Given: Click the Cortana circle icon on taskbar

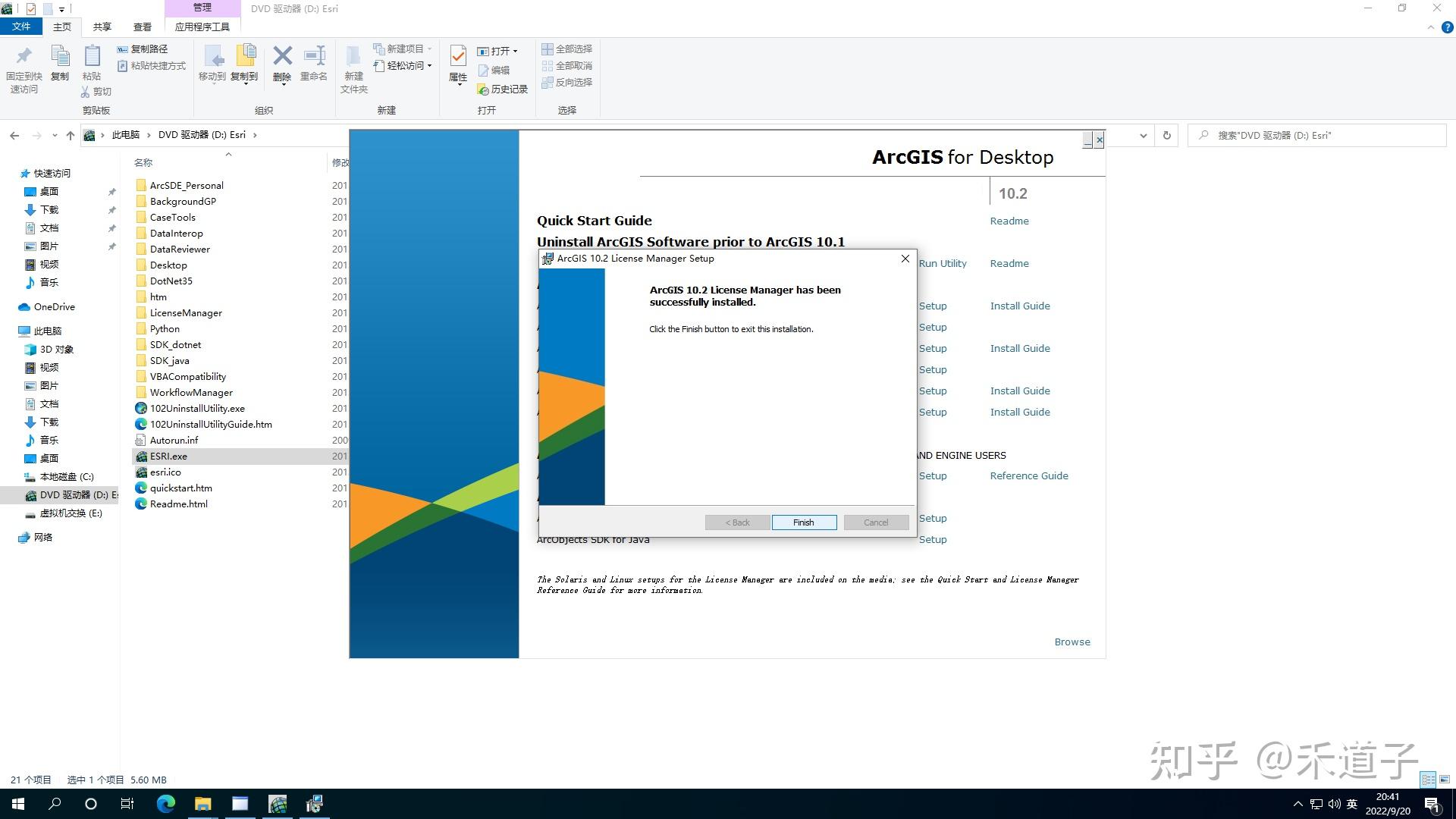Looking at the screenshot, I should tap(91, 804).
